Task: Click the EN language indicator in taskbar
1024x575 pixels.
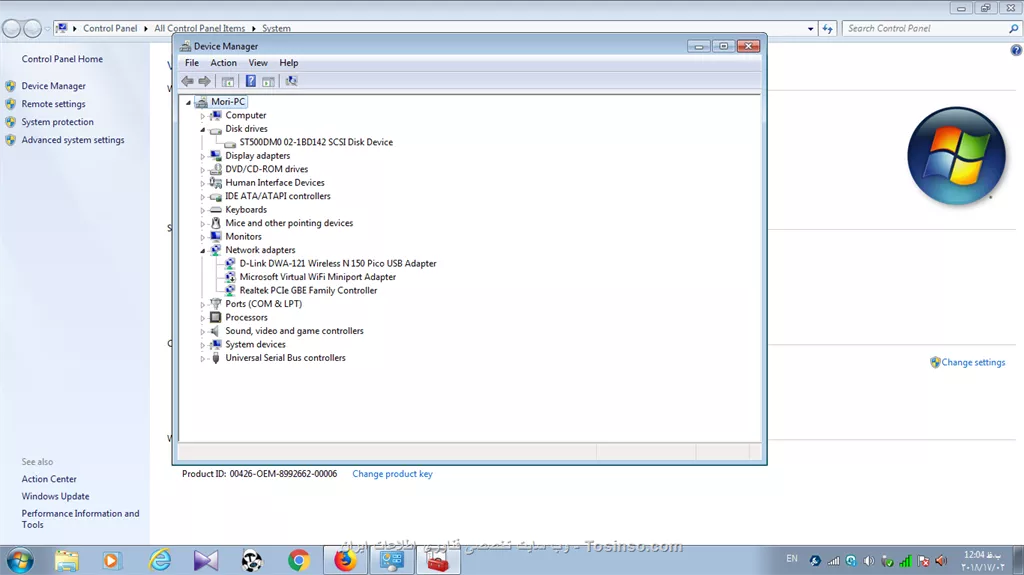Action: click(x=792, y=559)
